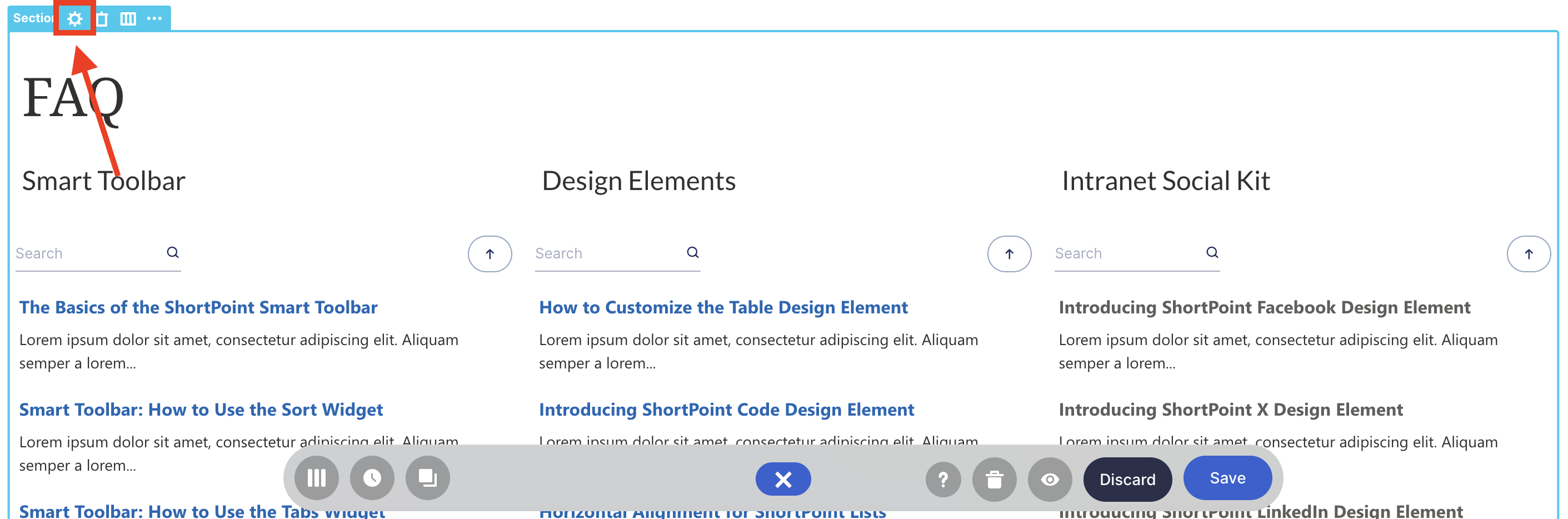Select the Intranet Social Kit heading
The width and height of the screenshot is (1568, 519).
click(1166, 181)
